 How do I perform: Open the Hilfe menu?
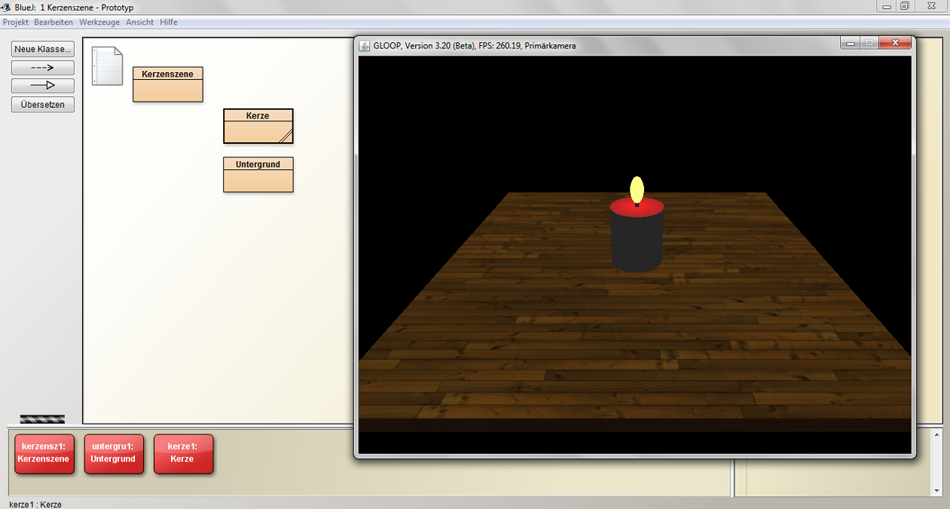tap(169, 22)
